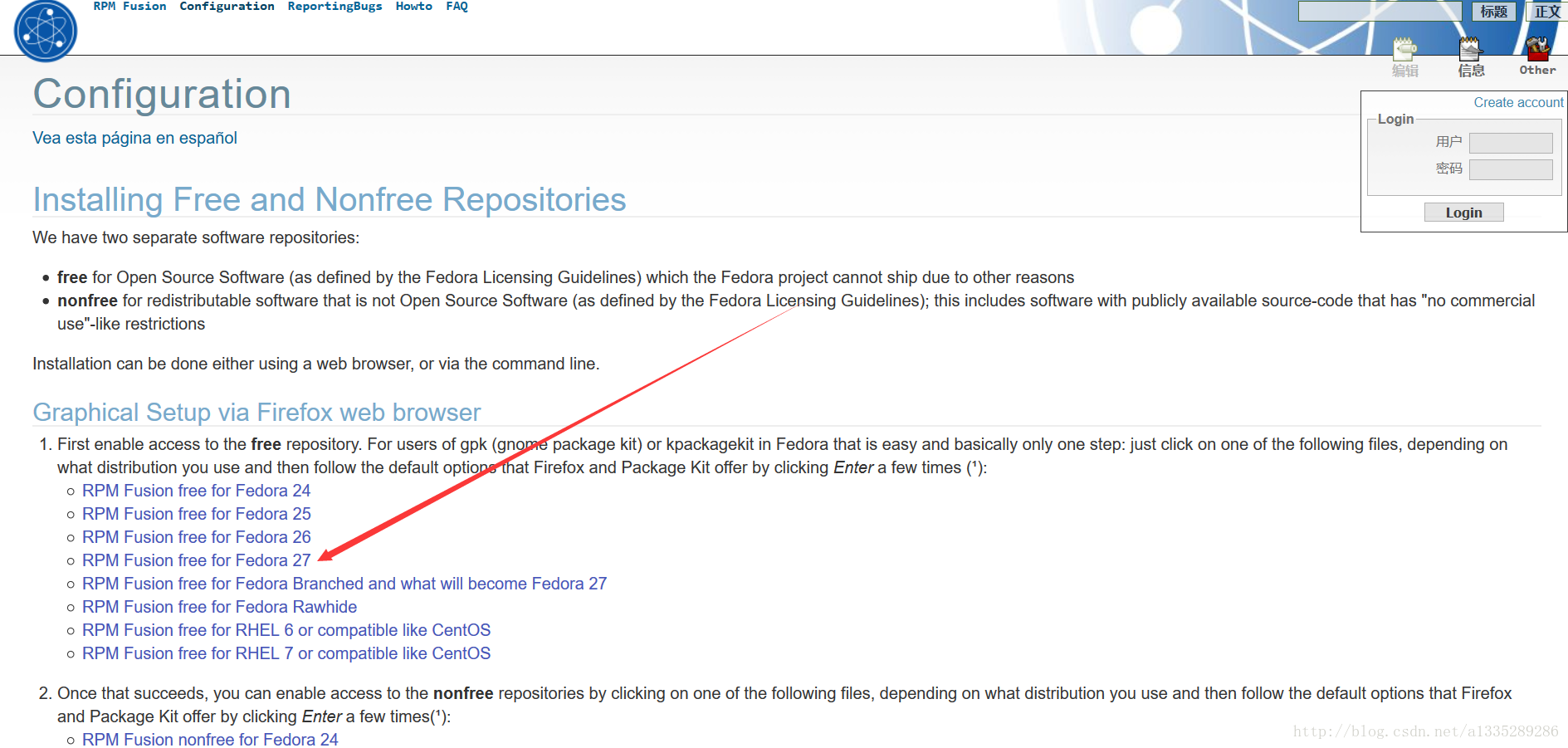Screen dimensions: 1568x748
Task: Open RPM Fusion free for RHEL 7 link
Action: point(286,653)
